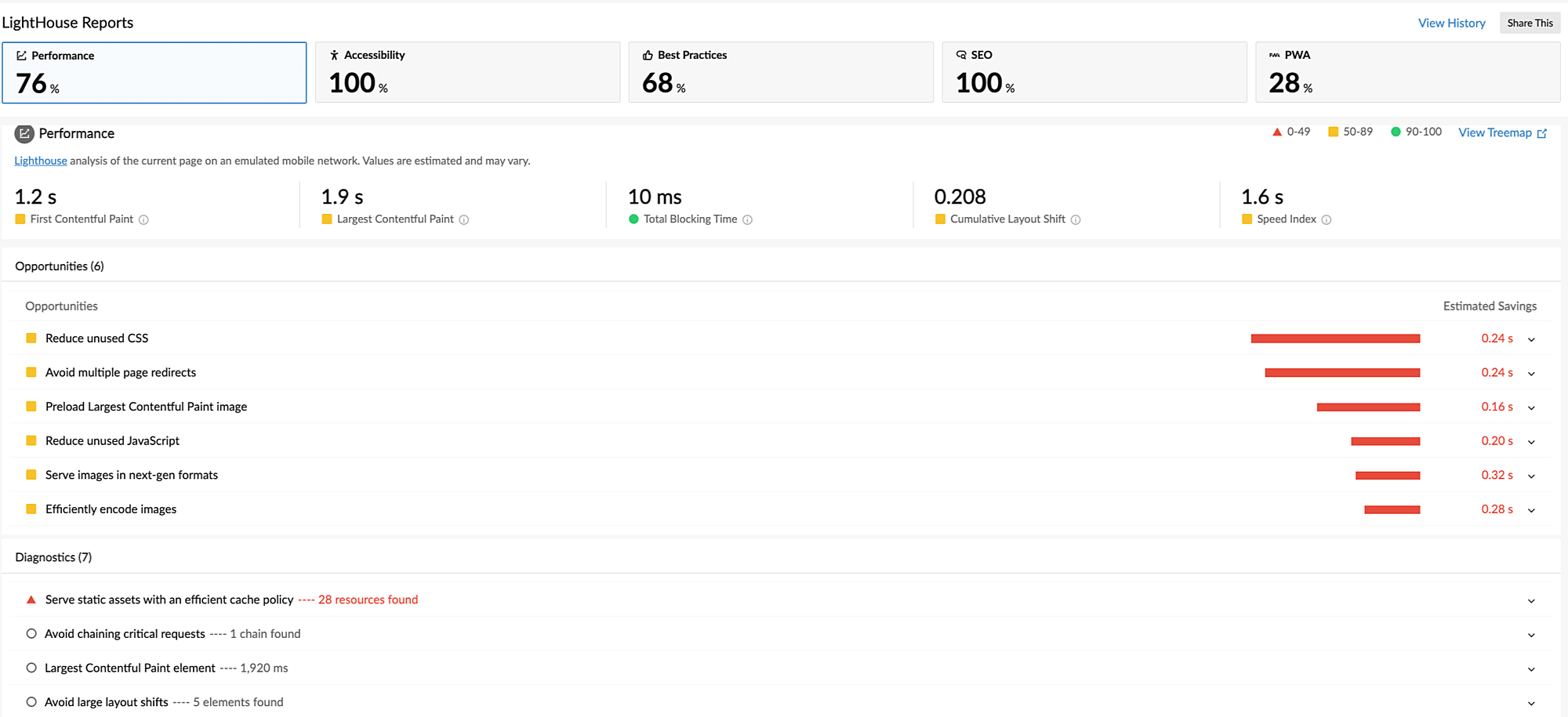Switch to the SEO report card
The height and width of the screenshot is (717, 1568).
(1094, 71)
